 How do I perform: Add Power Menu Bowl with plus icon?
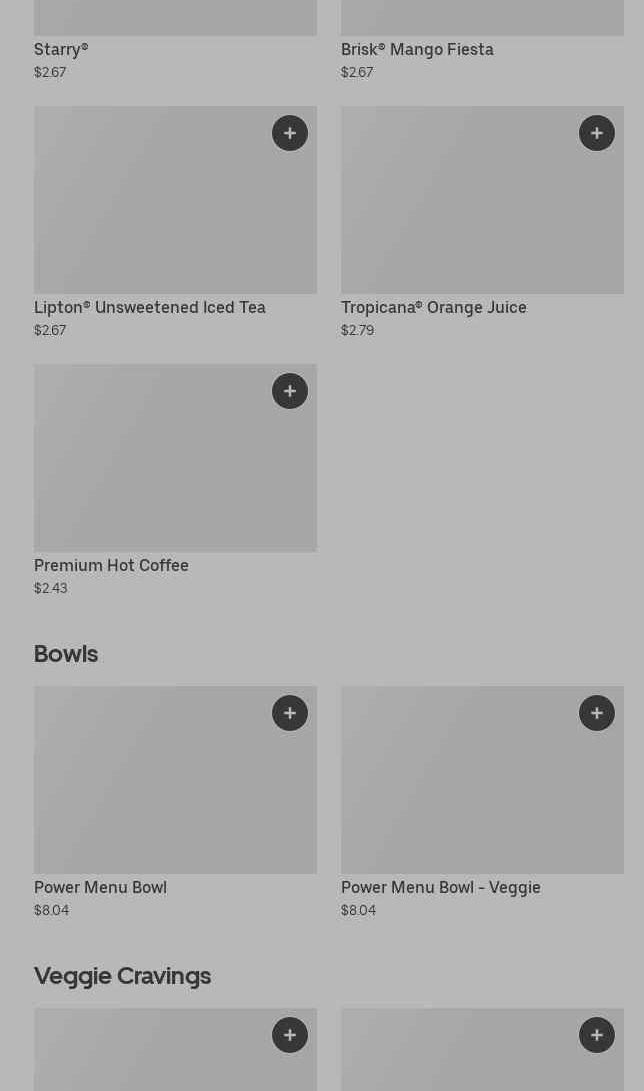[290, 713]
